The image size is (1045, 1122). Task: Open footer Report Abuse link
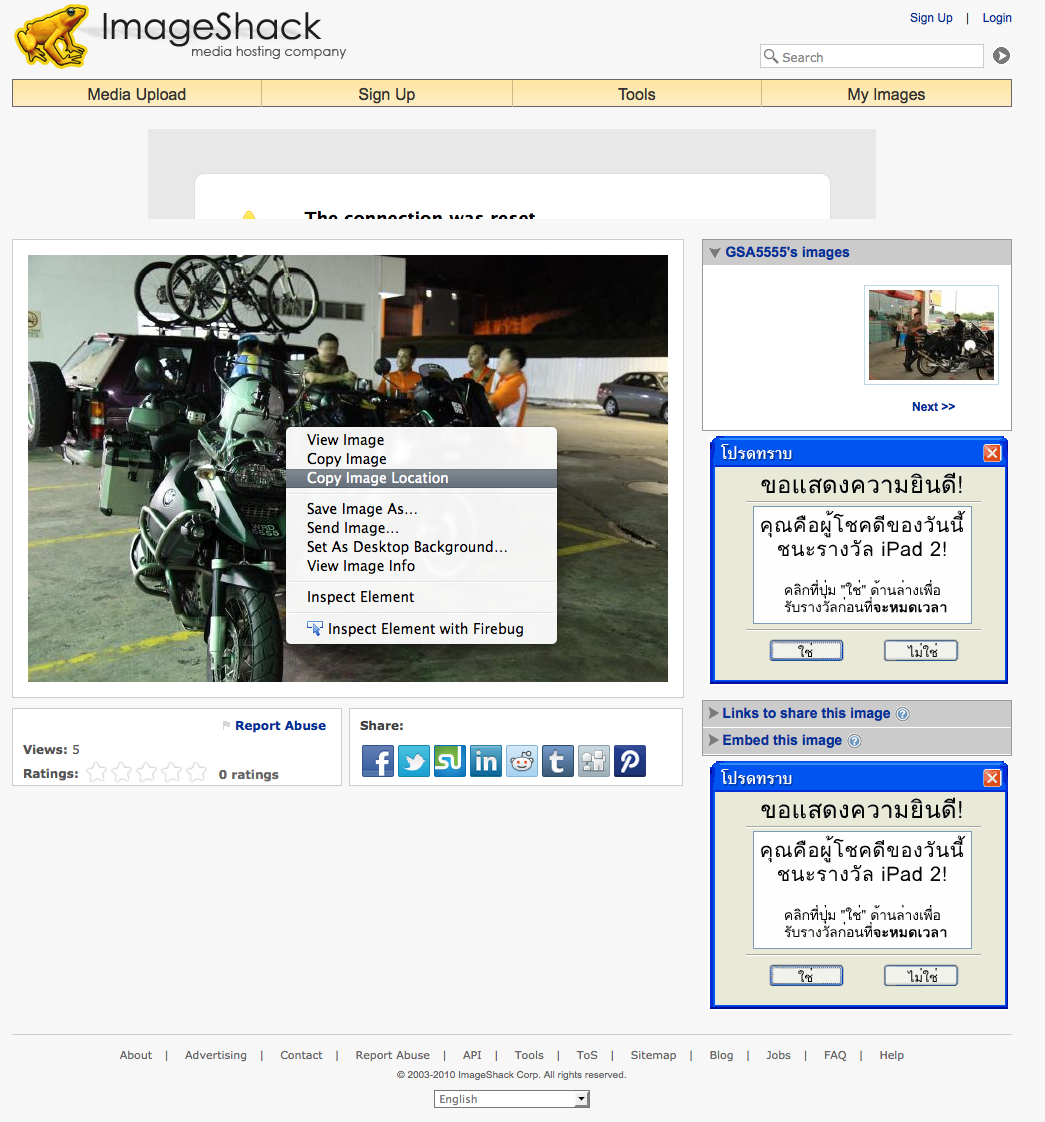pyautogui.click(x=392, y=1055)
